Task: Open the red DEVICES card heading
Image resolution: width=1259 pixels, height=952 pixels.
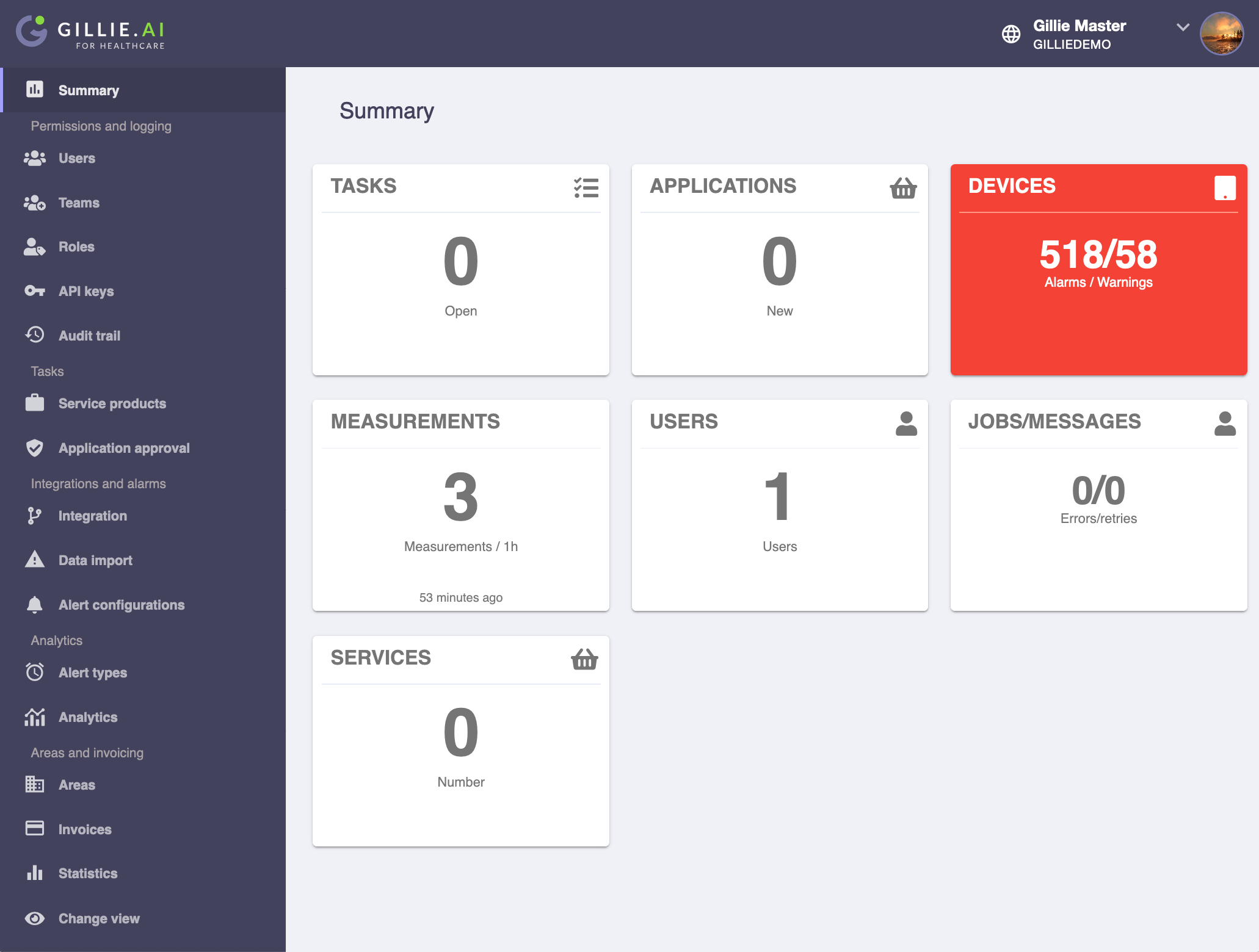Action: (x=1012, y=186)
